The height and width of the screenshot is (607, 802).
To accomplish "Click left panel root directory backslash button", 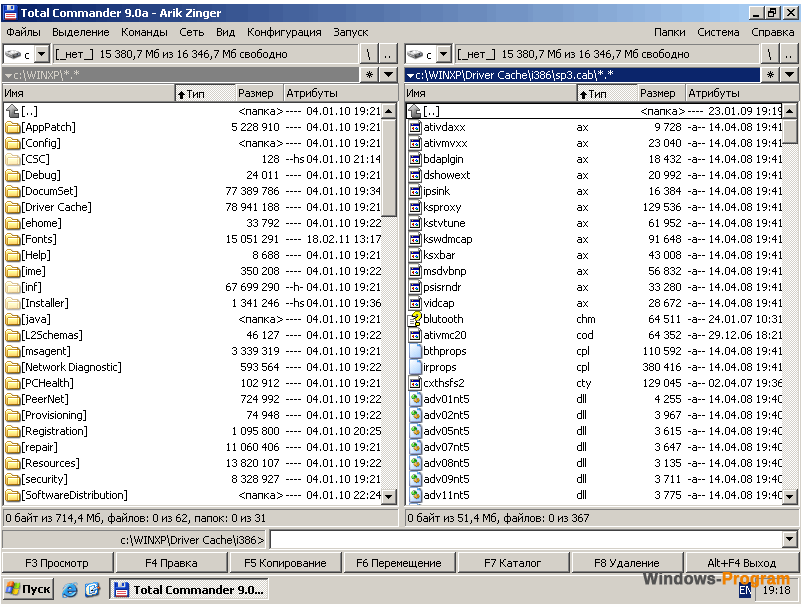I will click(369, 54).
